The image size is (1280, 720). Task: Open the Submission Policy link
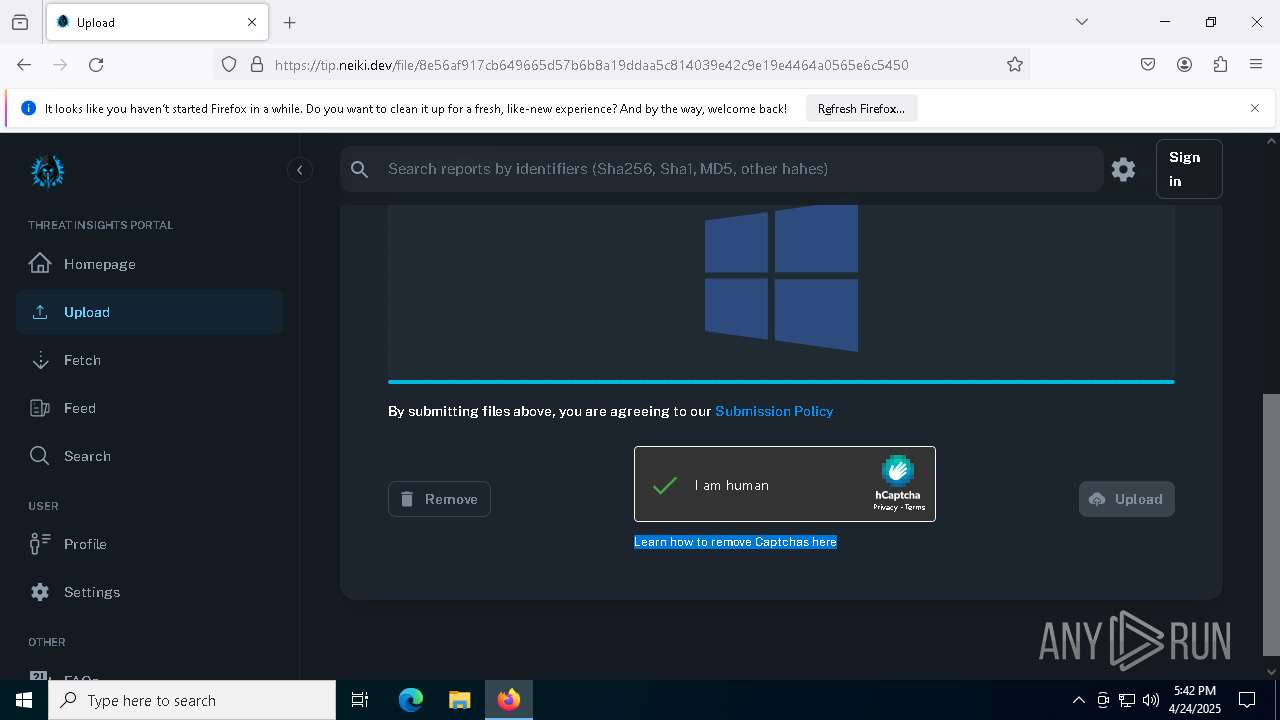coord(774,411)
